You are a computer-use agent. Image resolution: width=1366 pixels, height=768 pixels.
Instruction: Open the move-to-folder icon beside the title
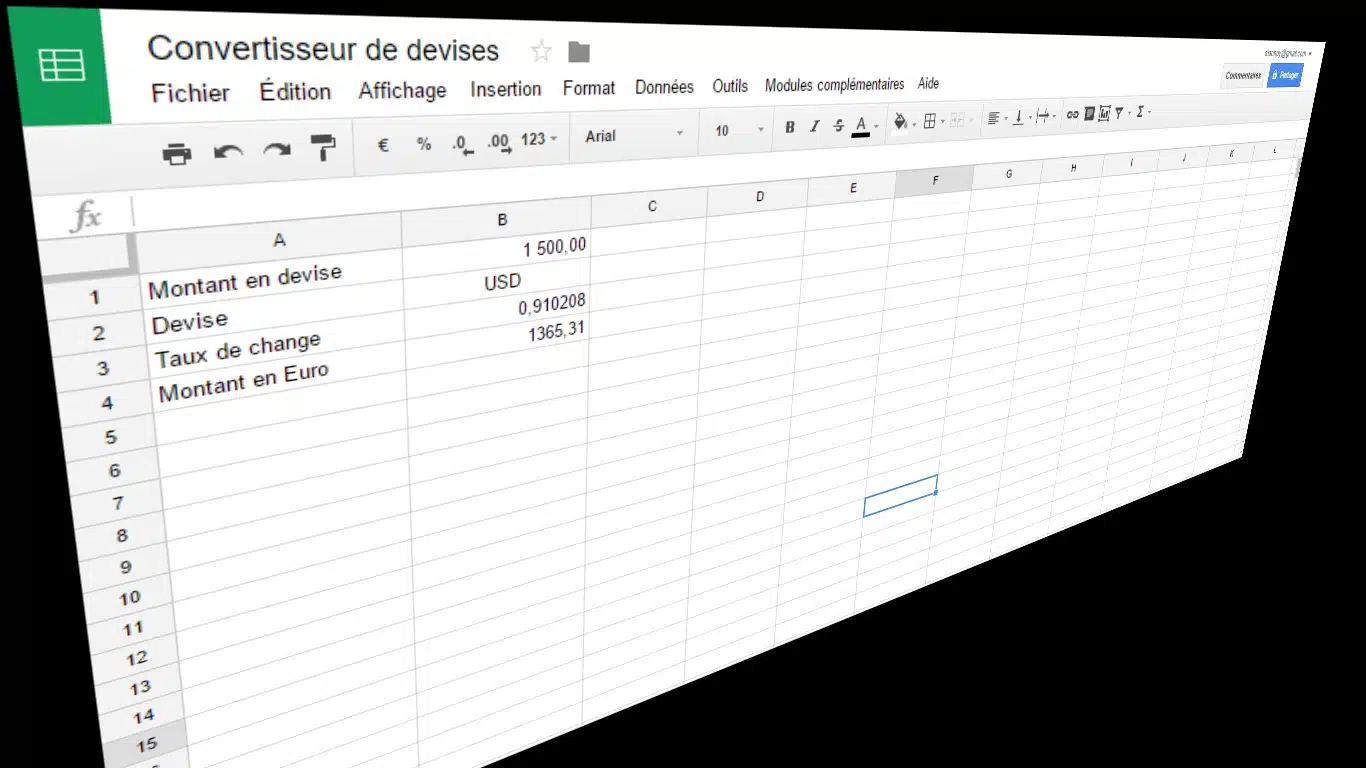[x=578, y=52]
